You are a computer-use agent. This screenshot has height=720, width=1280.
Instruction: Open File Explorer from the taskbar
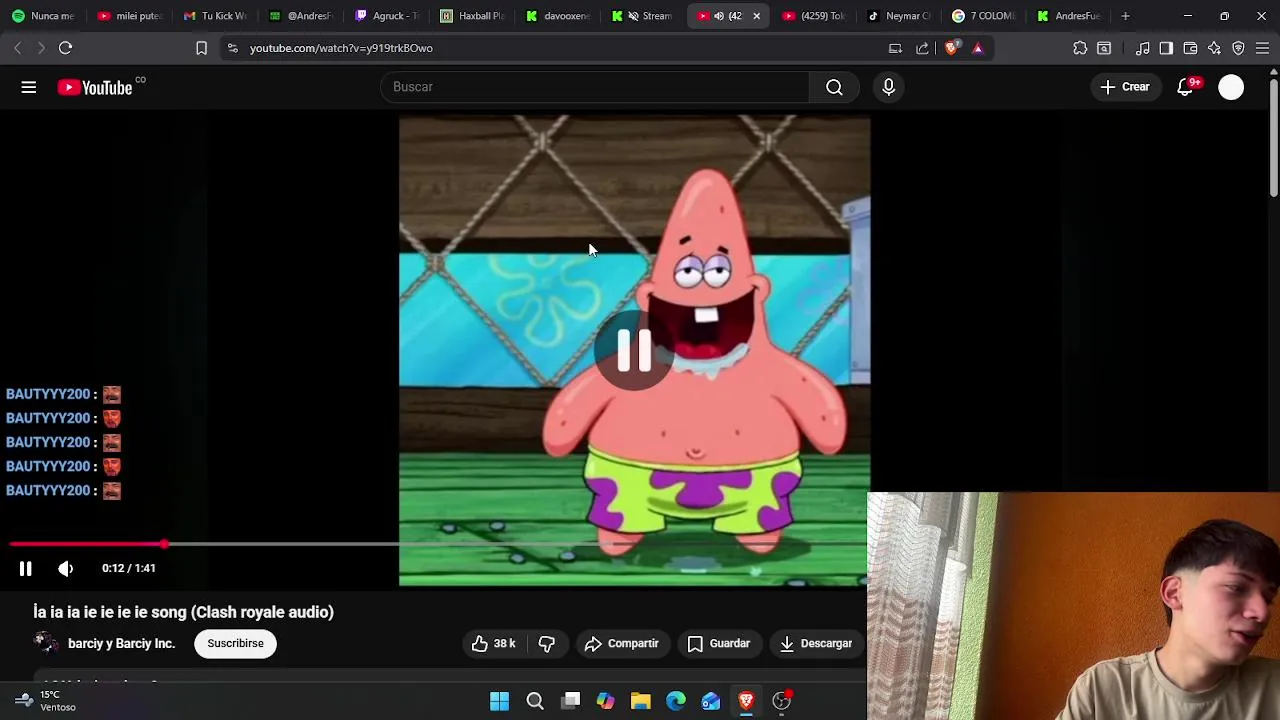coord(641,701)
